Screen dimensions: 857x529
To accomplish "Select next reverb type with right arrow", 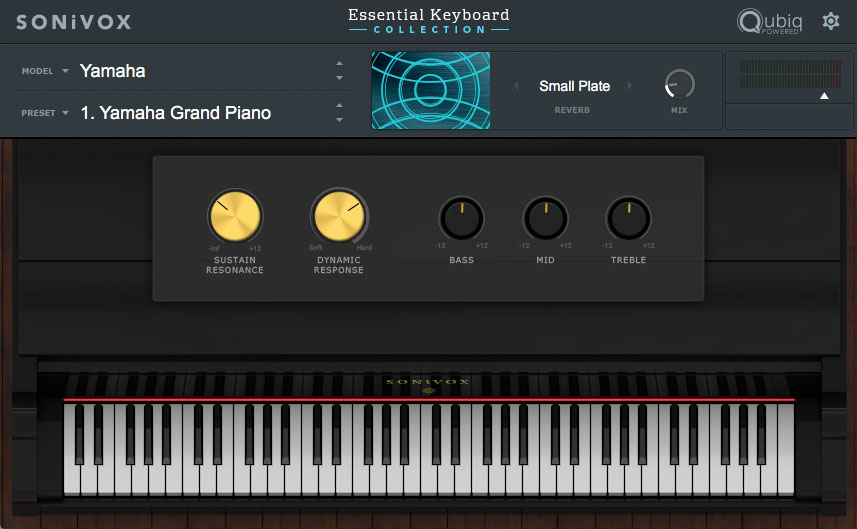I will point(630,87).
